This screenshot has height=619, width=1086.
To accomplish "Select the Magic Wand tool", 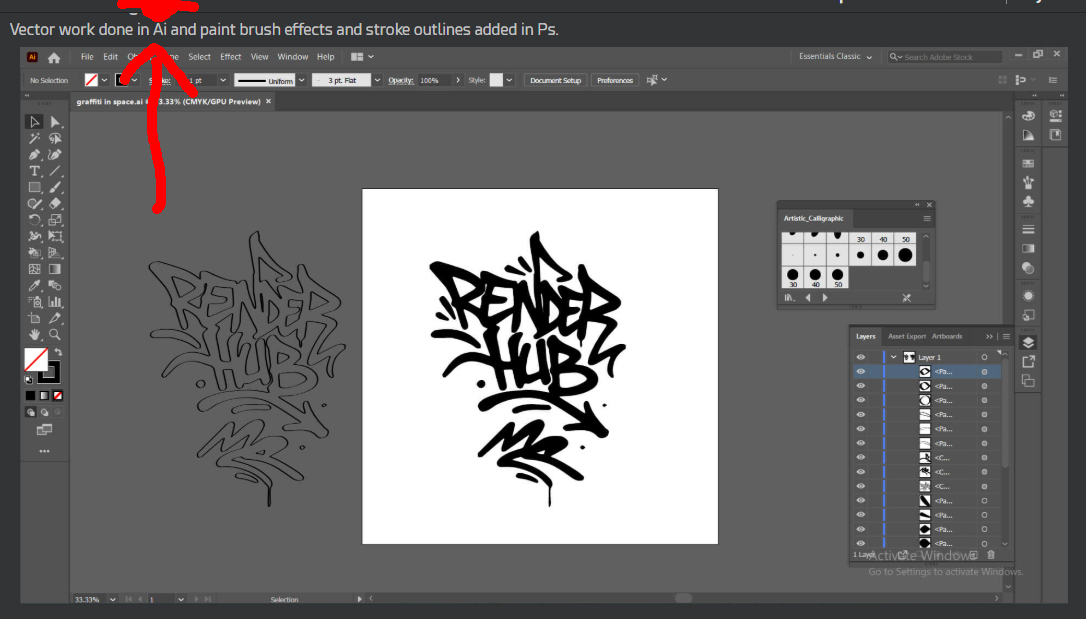I will click(34, 138).
